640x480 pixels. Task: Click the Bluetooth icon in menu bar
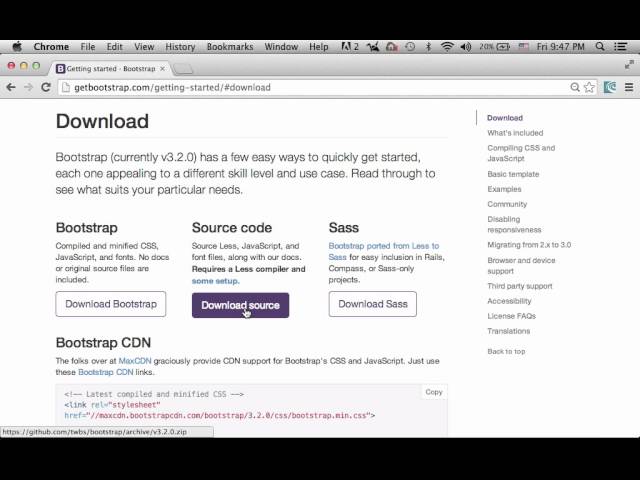tap(428, 47)
